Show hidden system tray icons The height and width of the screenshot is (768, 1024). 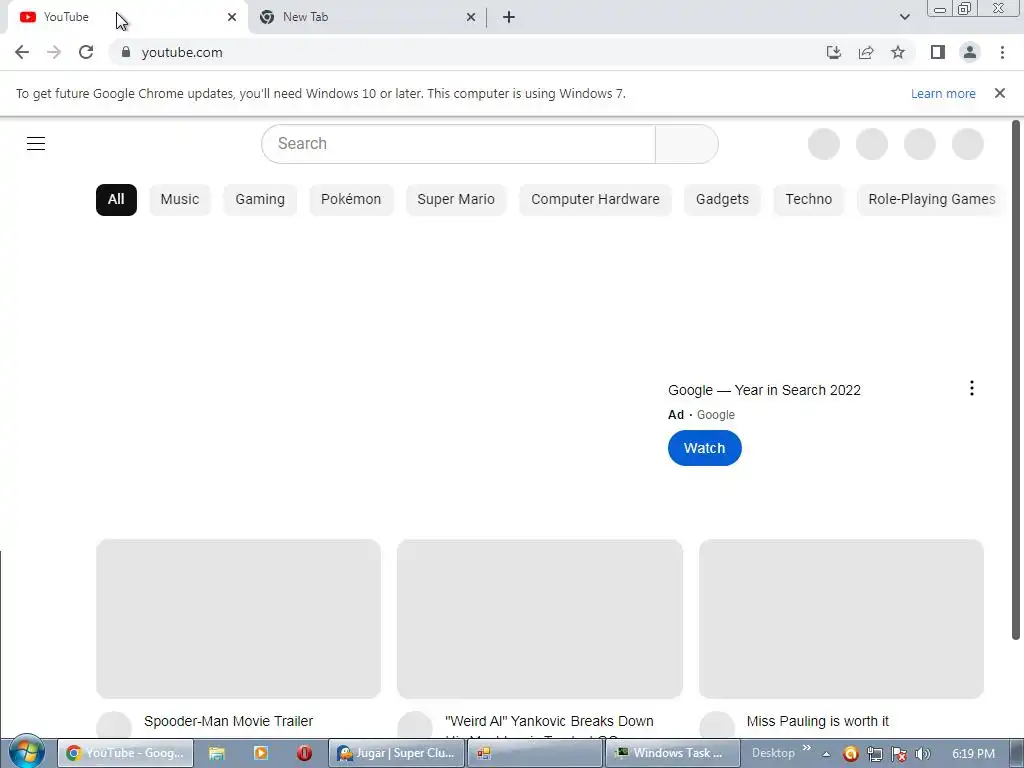point(826,754)
